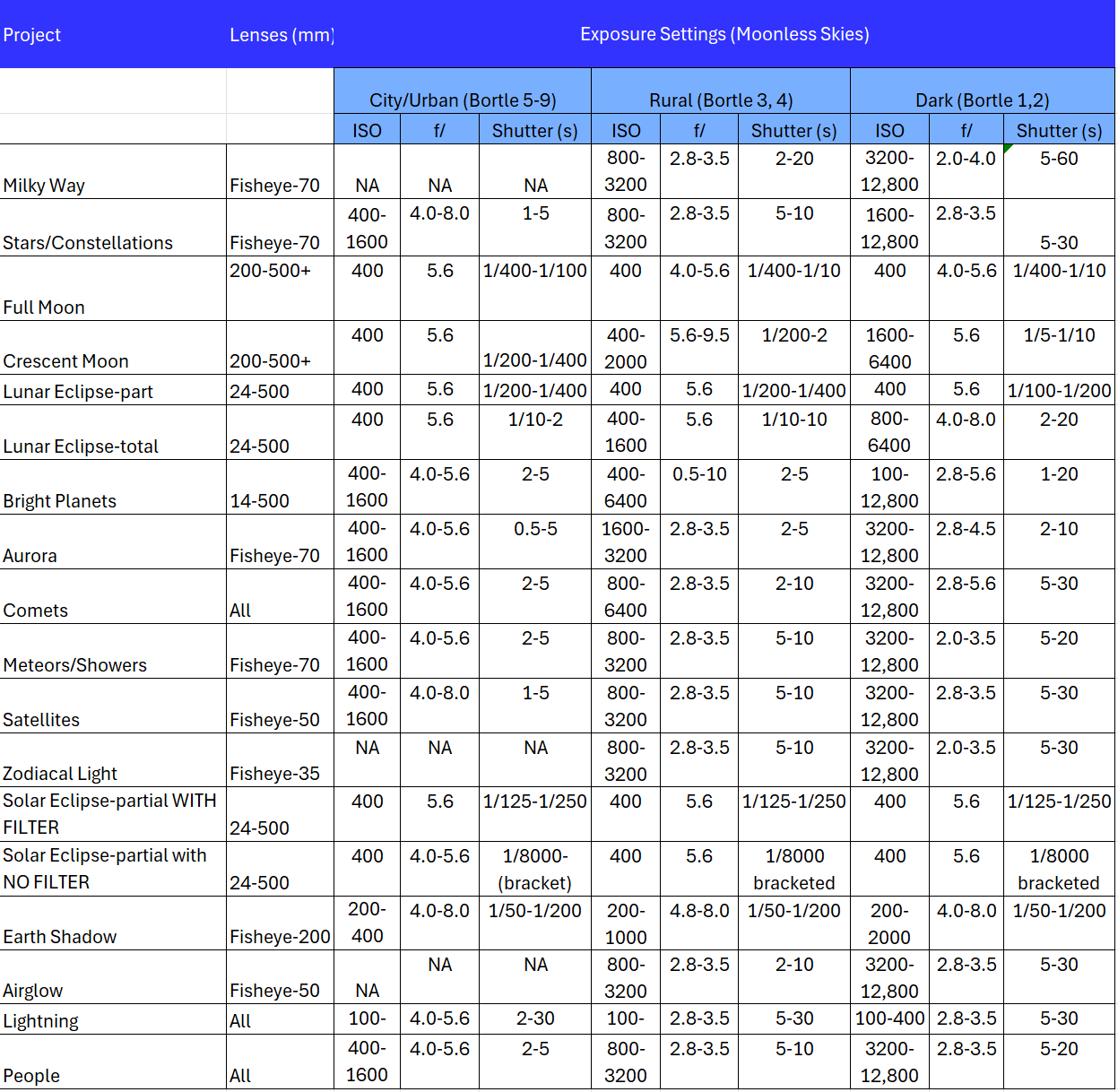Select the "People" project cell
Viewport: 1118px width, 1092px height.
31,1075
